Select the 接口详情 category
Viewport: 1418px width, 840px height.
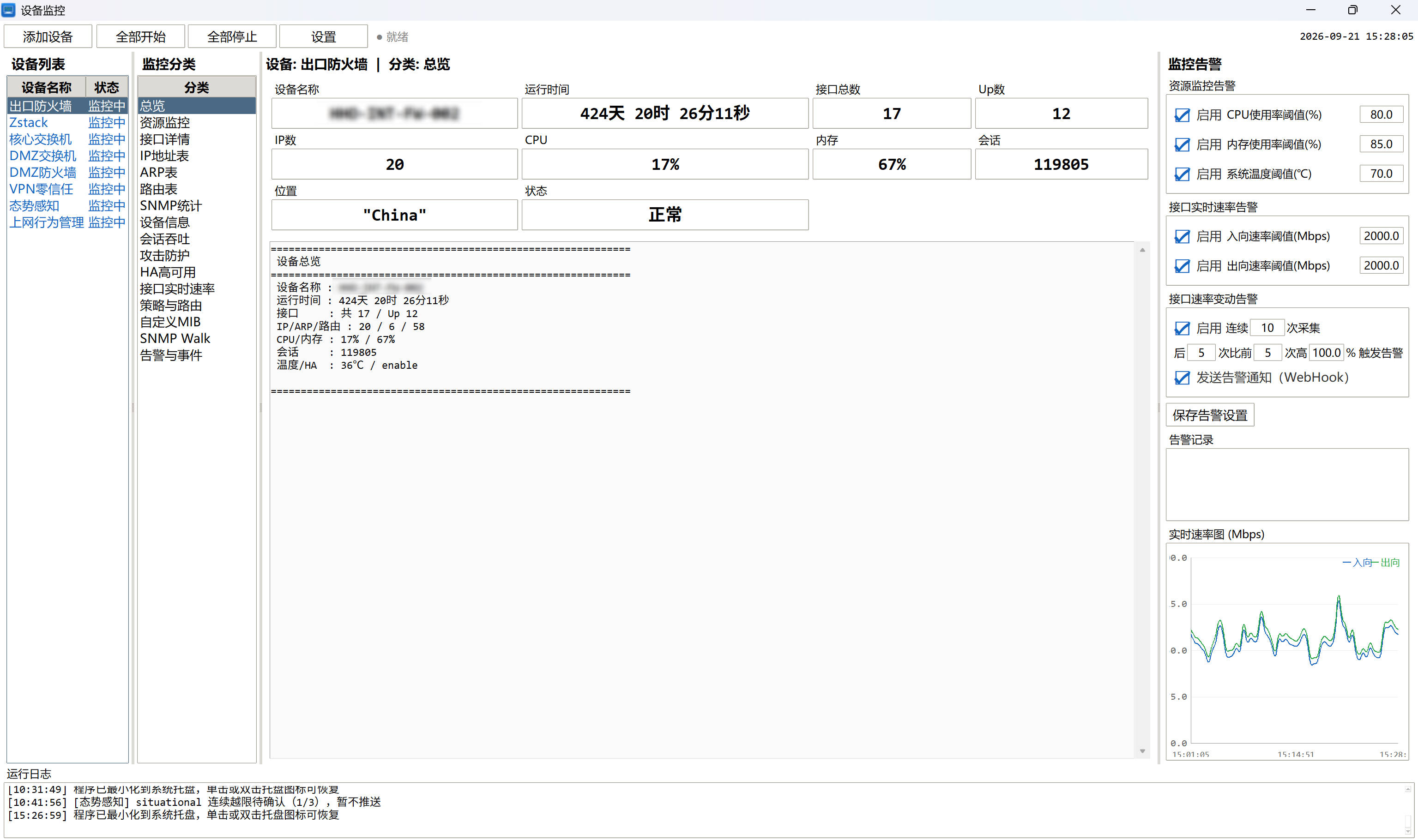coord(197,139)
